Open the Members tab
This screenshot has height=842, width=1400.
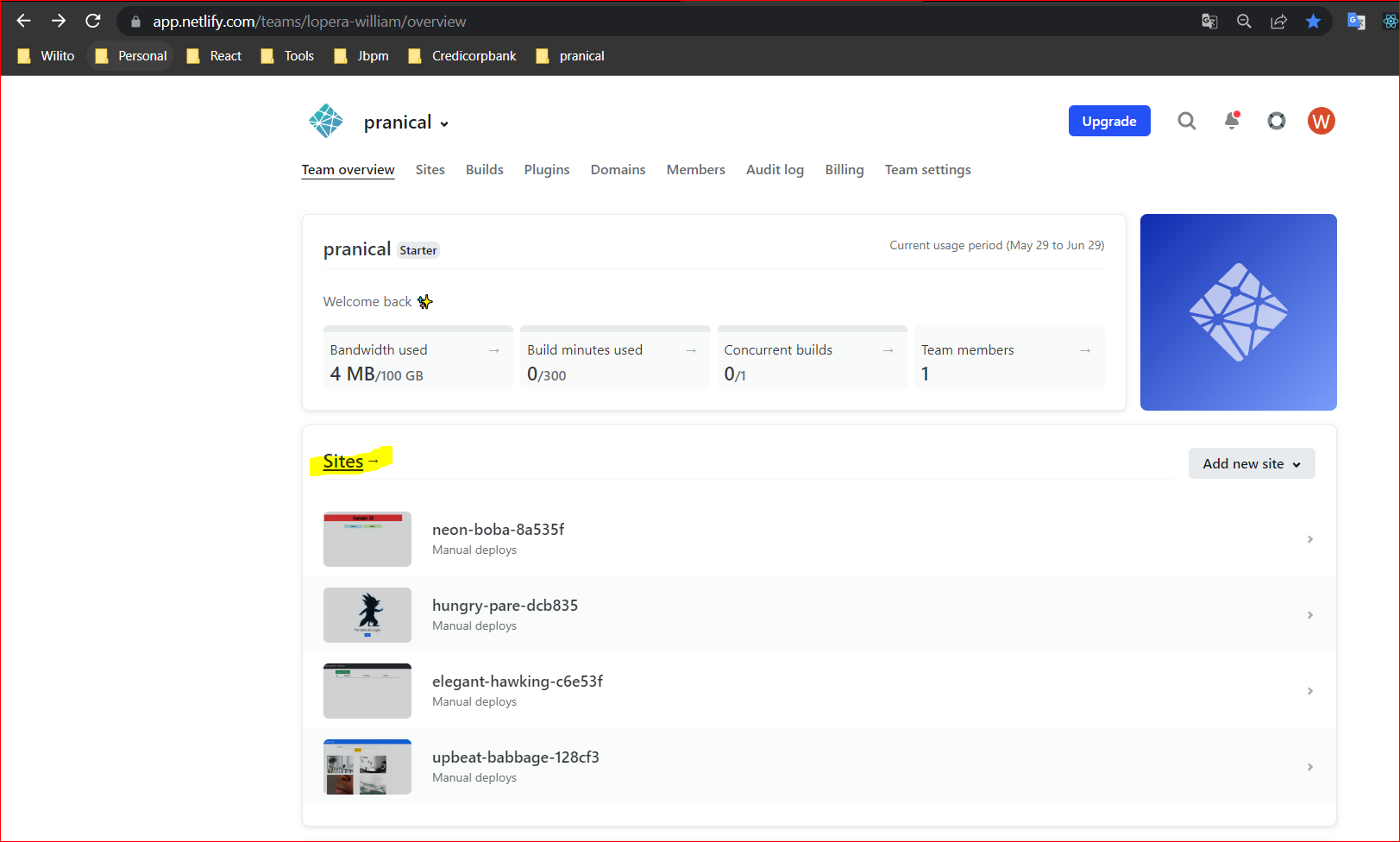[x=695, y=170]
